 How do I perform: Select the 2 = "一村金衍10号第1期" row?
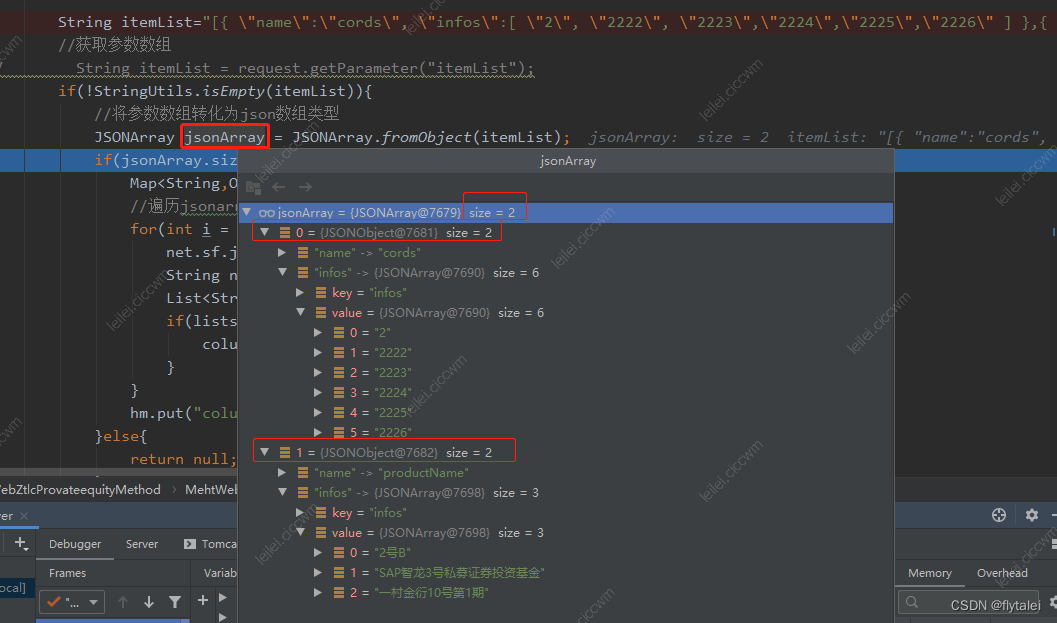pos(566,593)
